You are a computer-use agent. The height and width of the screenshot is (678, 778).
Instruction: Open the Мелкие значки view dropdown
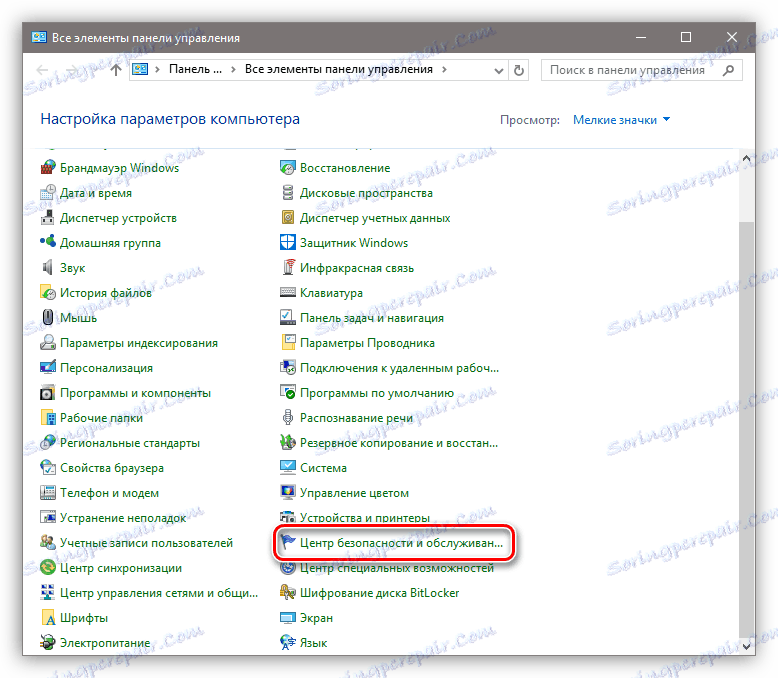[x=621, y=120]
